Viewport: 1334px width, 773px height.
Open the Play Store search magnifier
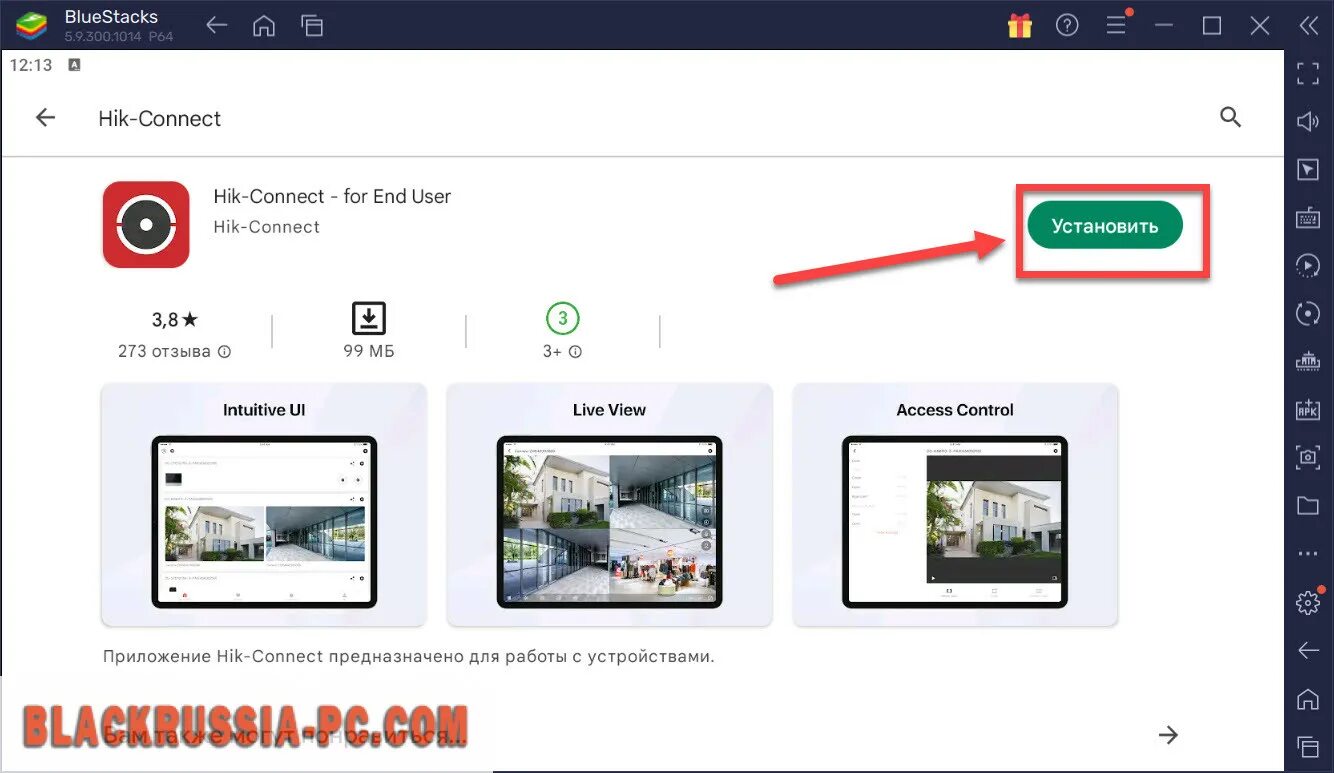[x=1230, y=118]
